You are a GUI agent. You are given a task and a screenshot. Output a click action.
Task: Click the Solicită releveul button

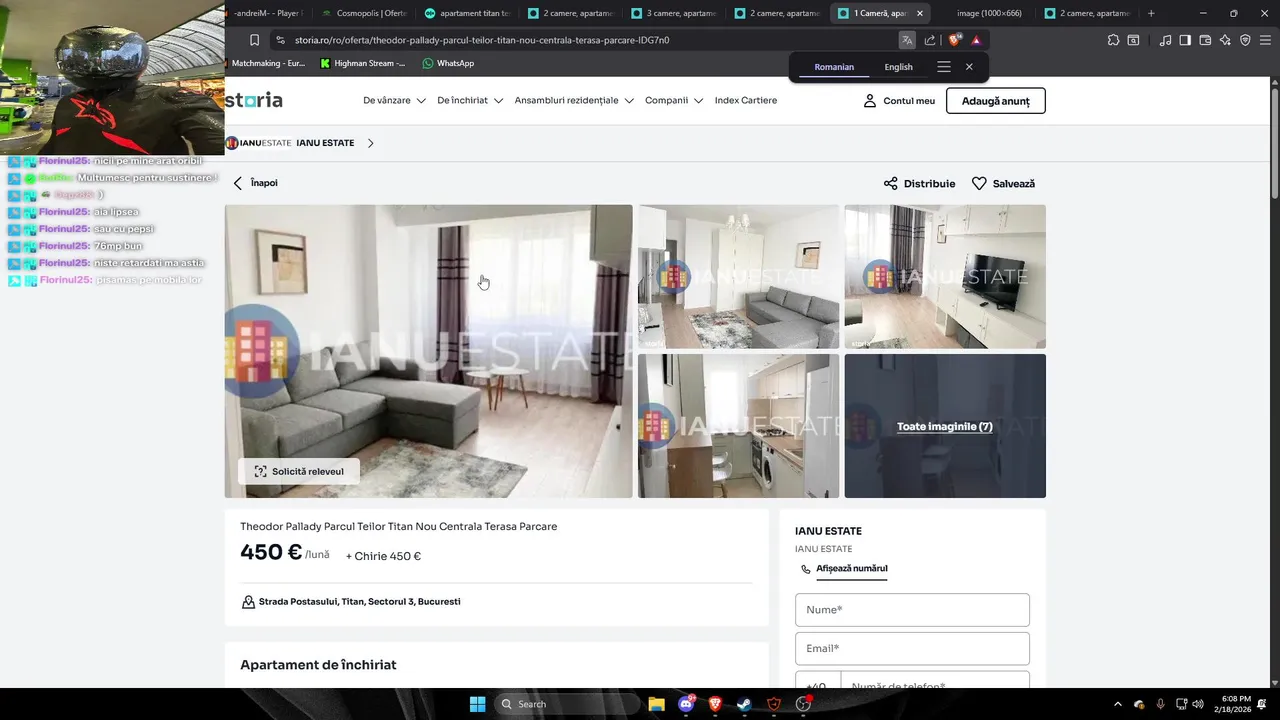298,471
